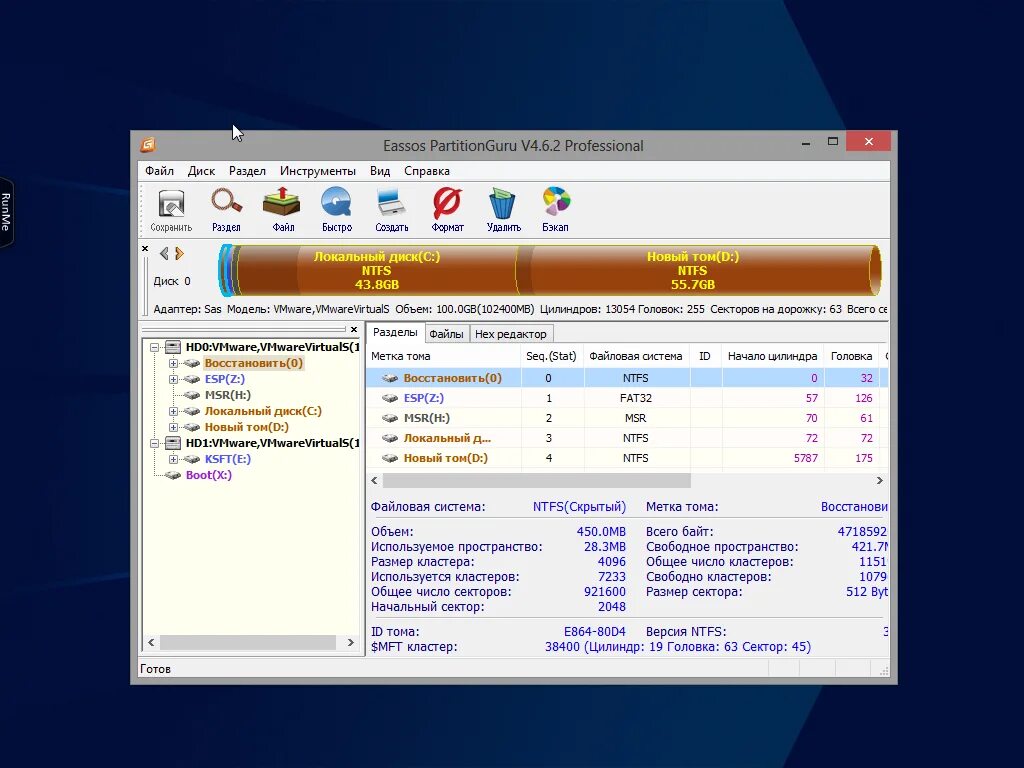Open the Вид menu
The width and height of the screenshot is (1024, 768).
point(379,171)
